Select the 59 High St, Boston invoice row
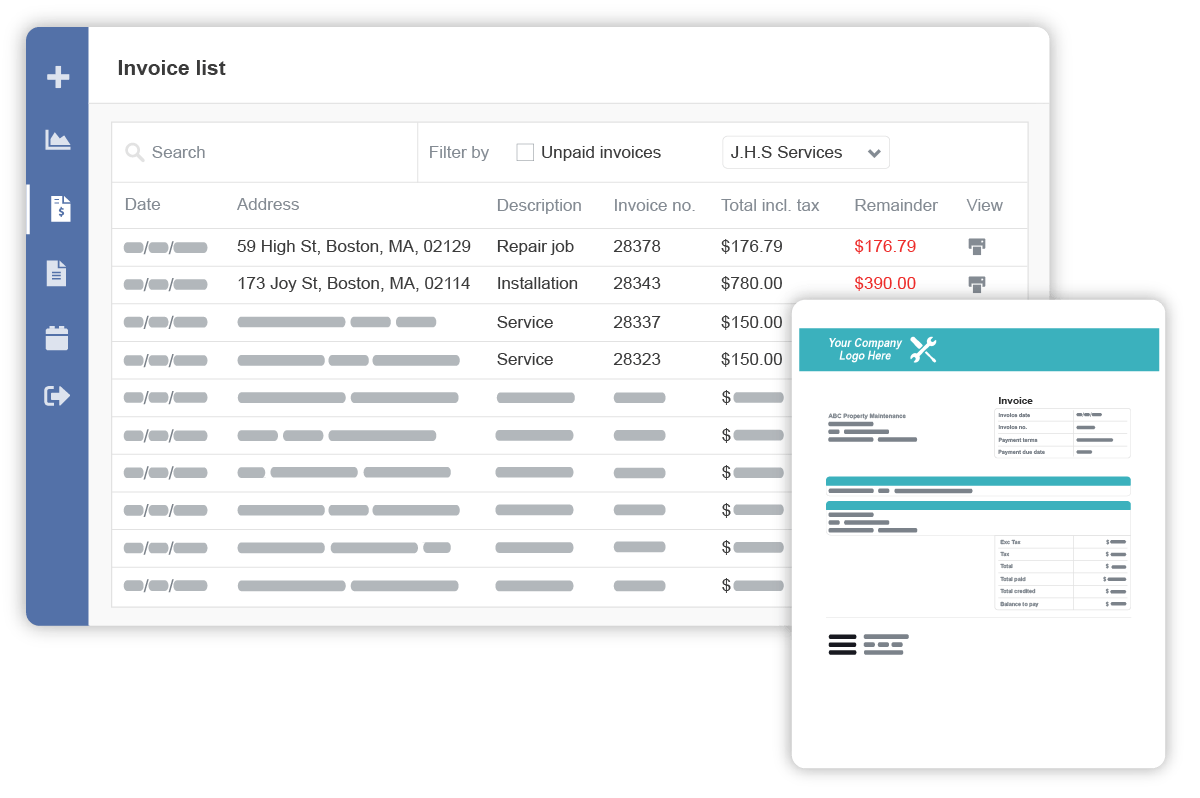Viewport: 1200px width, 798px height. (x=353, y=246)
